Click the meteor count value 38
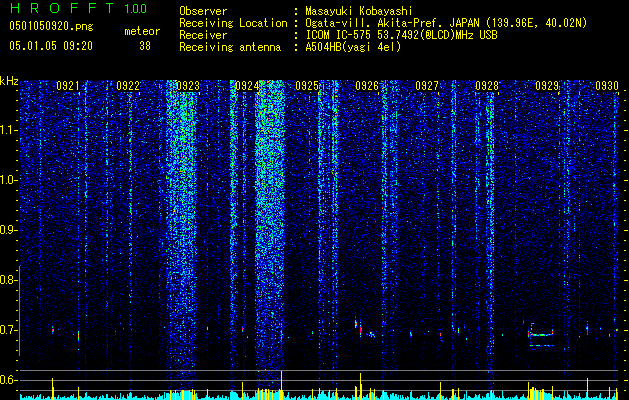629x400 pixels. [145, 46]
